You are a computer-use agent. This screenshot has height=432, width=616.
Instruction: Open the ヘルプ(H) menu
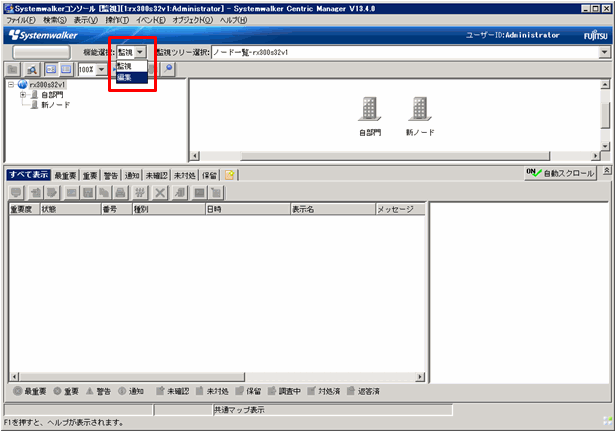(233, 20)
